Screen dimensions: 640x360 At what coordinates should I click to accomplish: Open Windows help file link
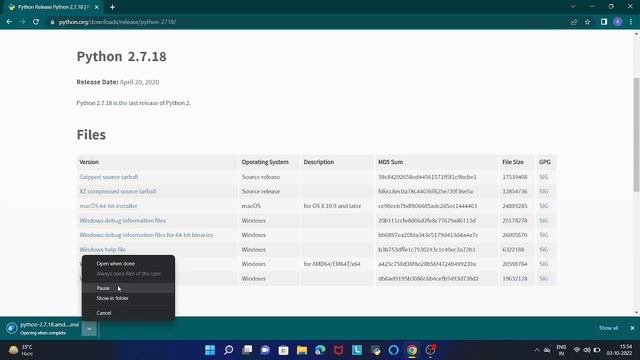tap(102, 250)
